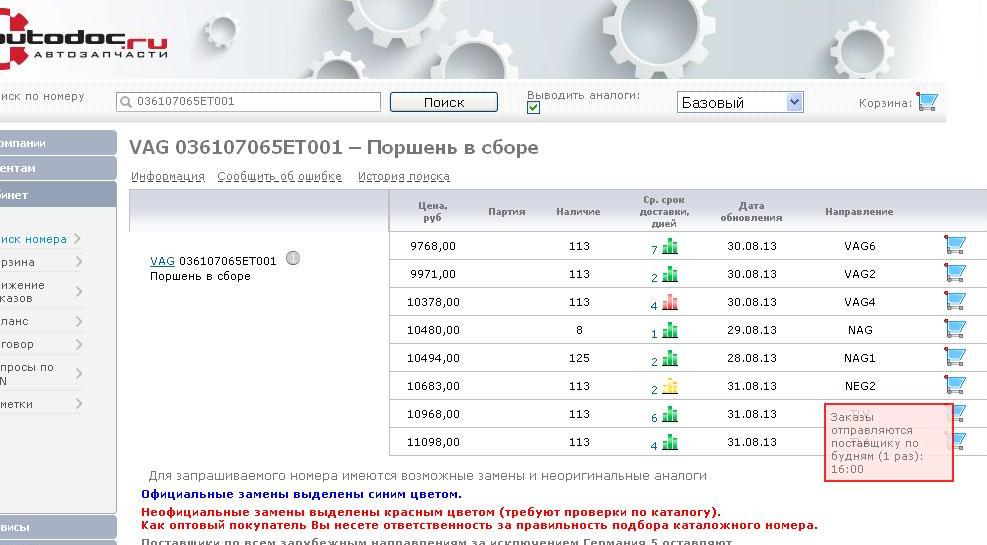987x545 pixels.
Task: Click delivery statistics bar icon for VAG6 row
Action: (670, 246)
